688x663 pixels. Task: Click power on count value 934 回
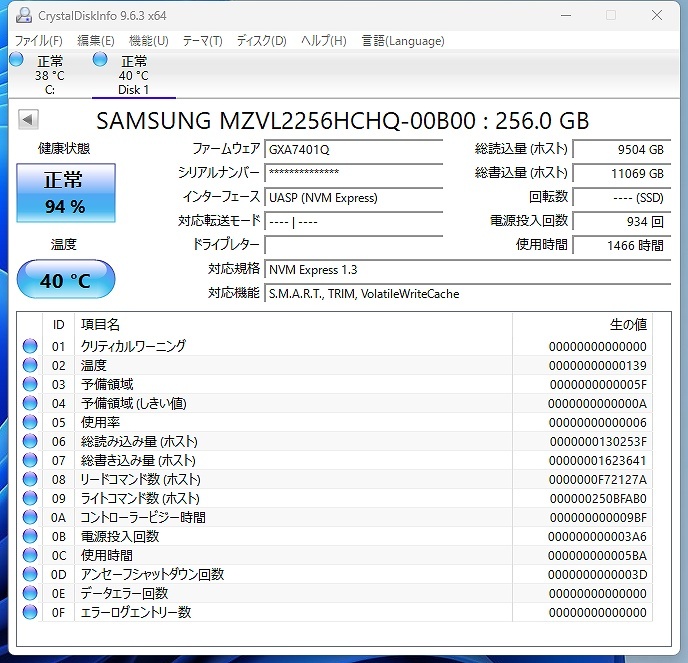(x=622, y=222)
